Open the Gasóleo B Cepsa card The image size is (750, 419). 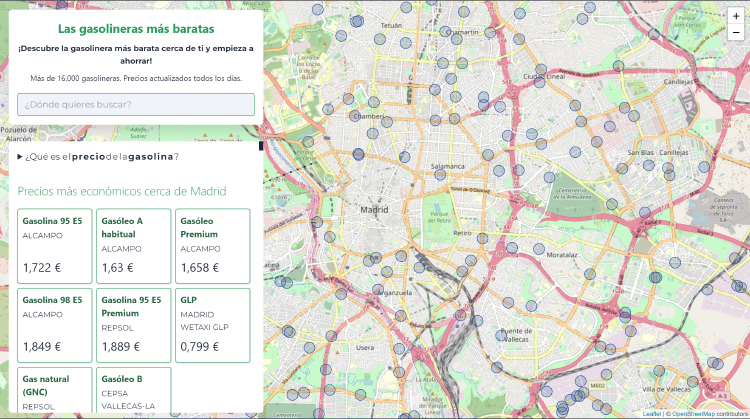pos(134,392)
